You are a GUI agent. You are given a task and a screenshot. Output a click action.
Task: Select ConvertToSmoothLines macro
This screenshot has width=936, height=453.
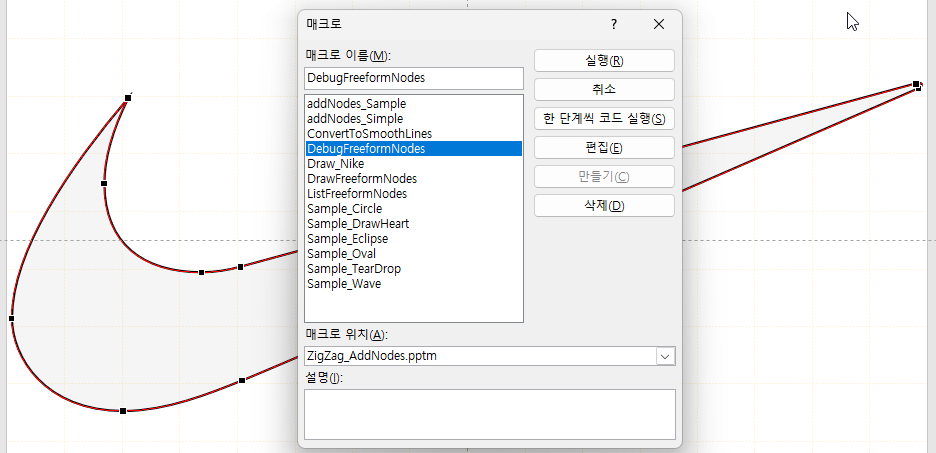(x=414, y=134)
